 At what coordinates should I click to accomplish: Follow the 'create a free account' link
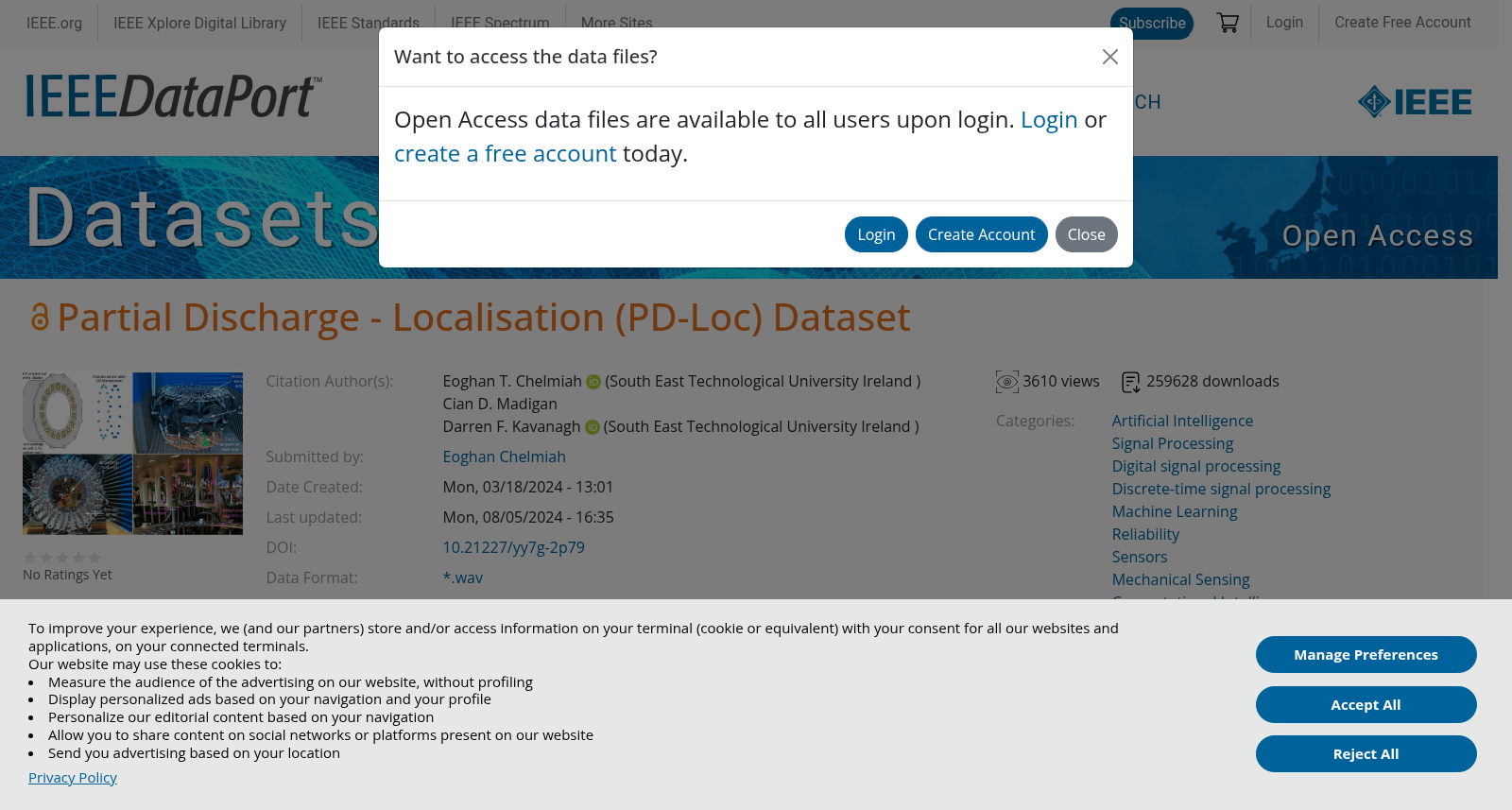pos(505,154)
